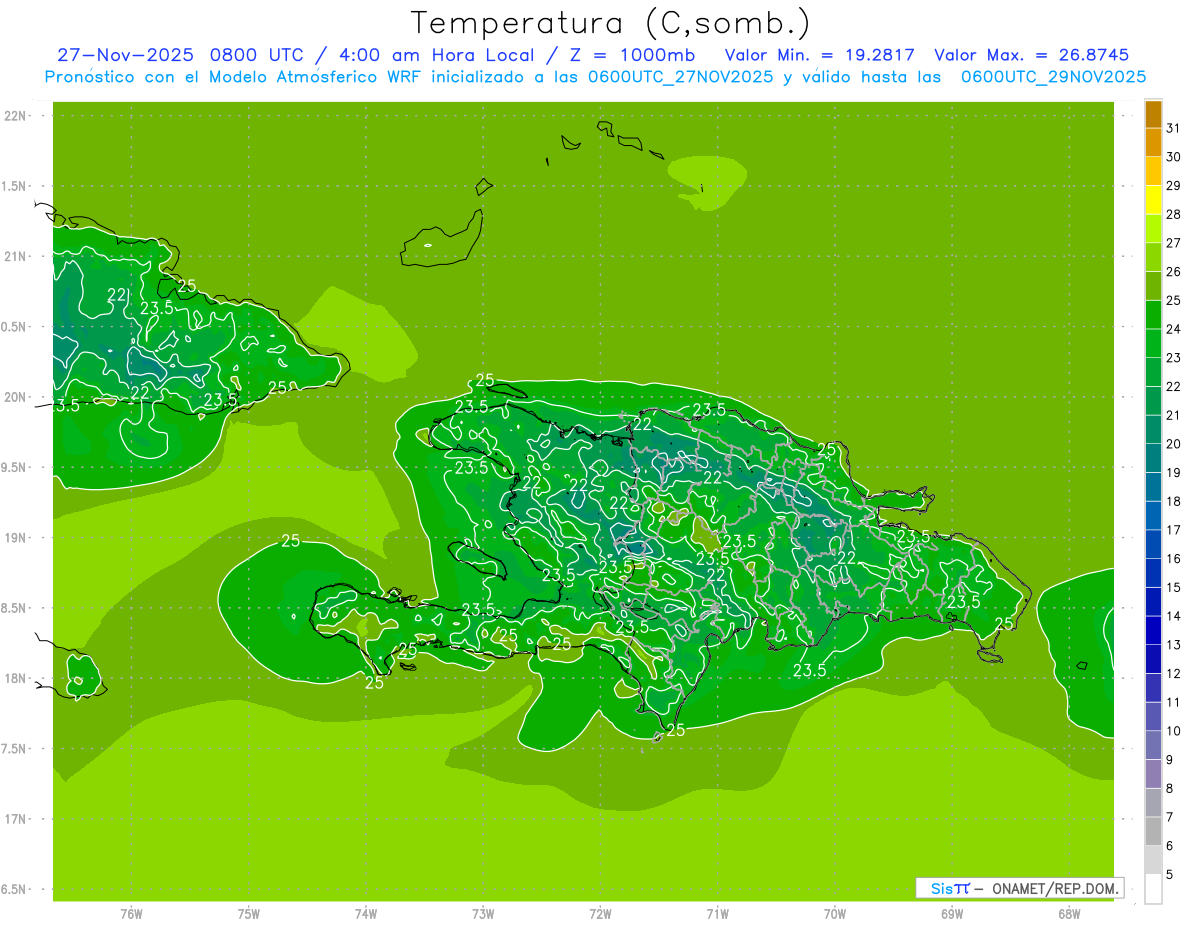The image size is (1200, 927).
Task: Click the 72W longitude axis label
Action: [x=600, y=913]
